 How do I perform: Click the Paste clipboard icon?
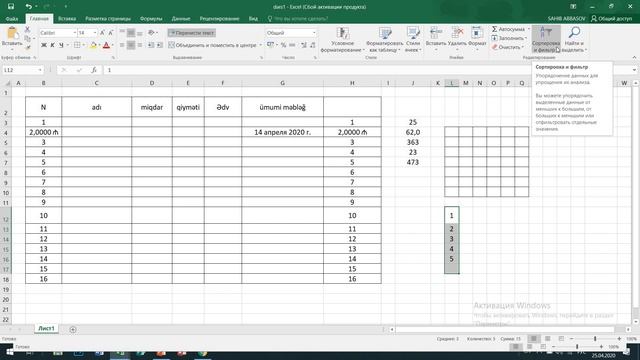12,33
